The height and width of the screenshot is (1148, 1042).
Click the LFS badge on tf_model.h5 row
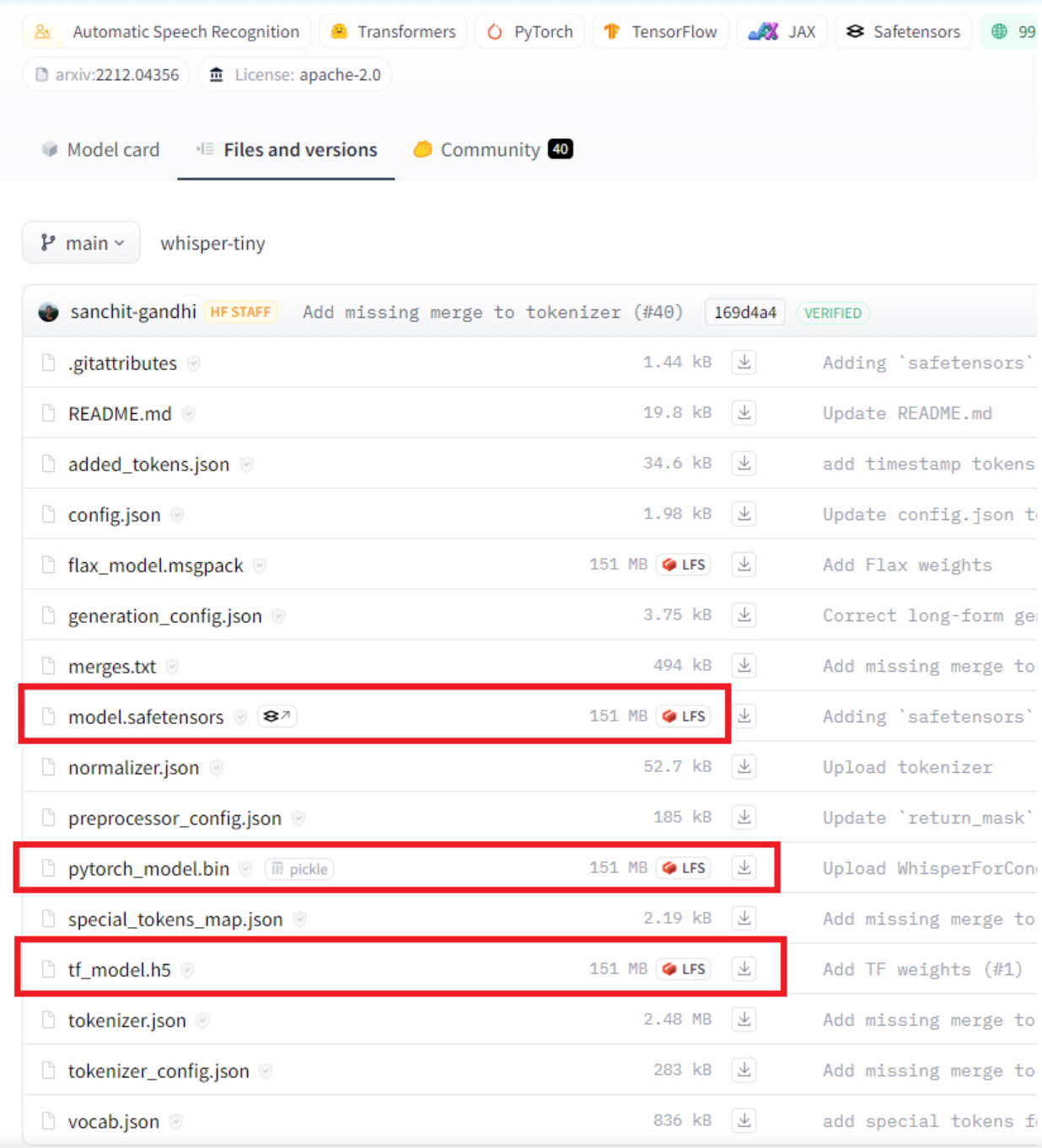pos(684,969)
